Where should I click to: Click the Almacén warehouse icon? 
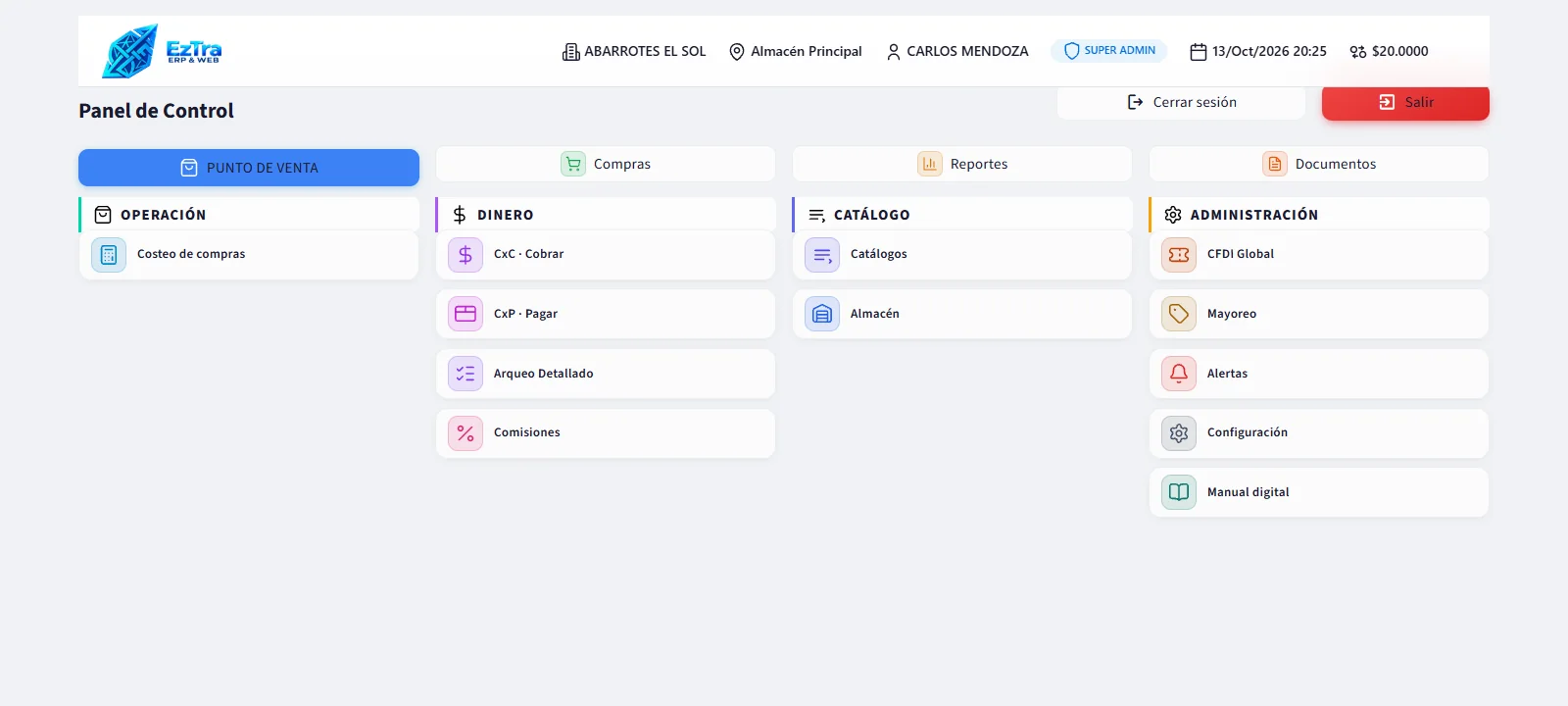(822, 314)
